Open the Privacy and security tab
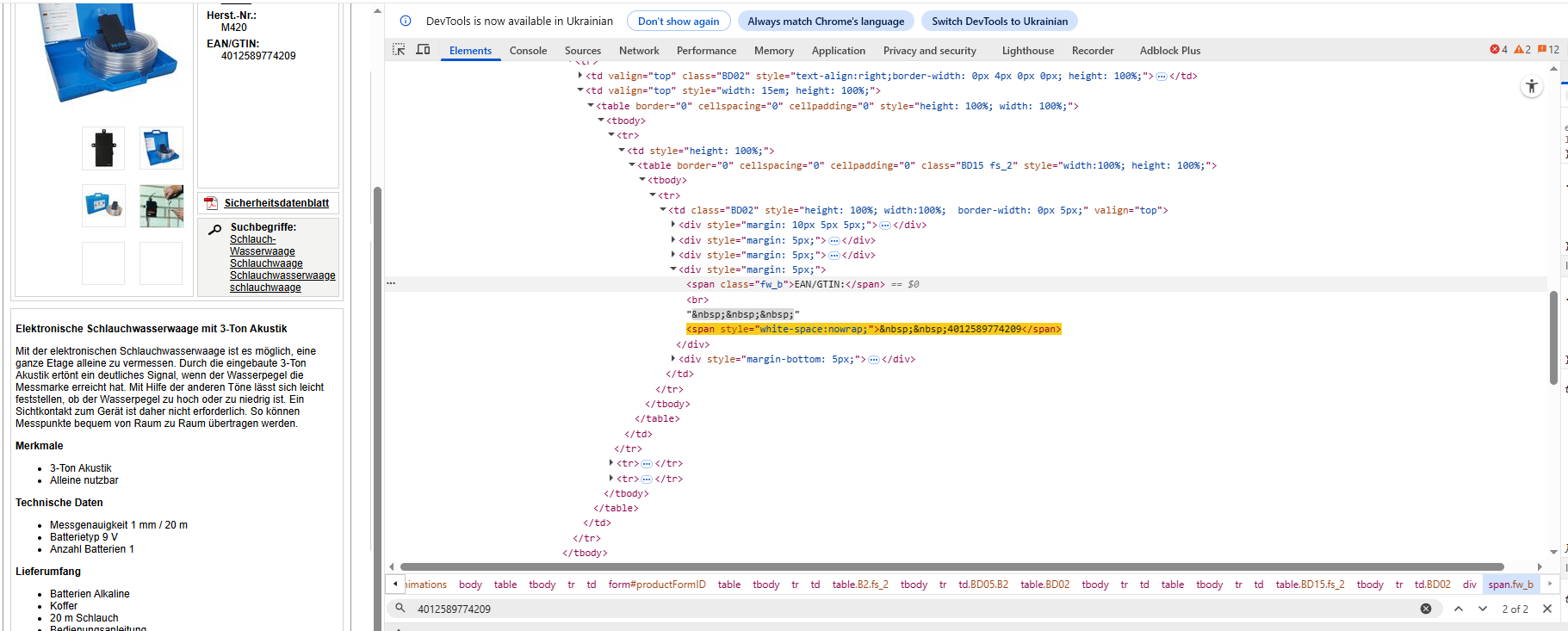 (930, 51)
